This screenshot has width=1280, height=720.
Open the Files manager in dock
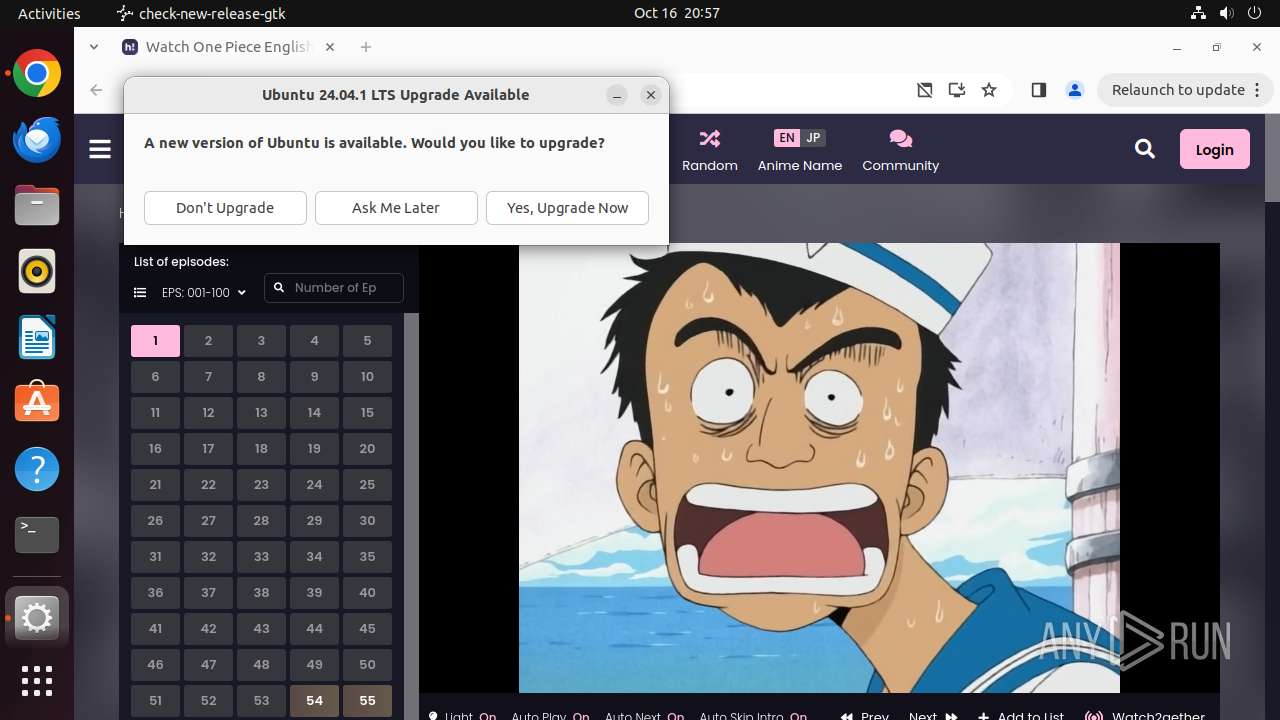point(37,206)
